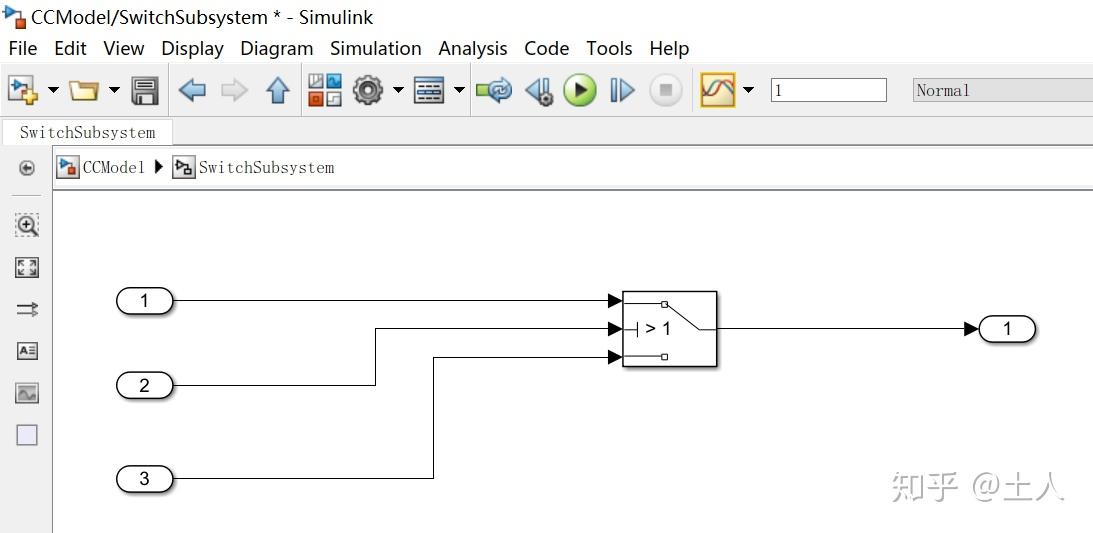Select output port block 1
1093x533 pixels.
(x=1007, y=329)
